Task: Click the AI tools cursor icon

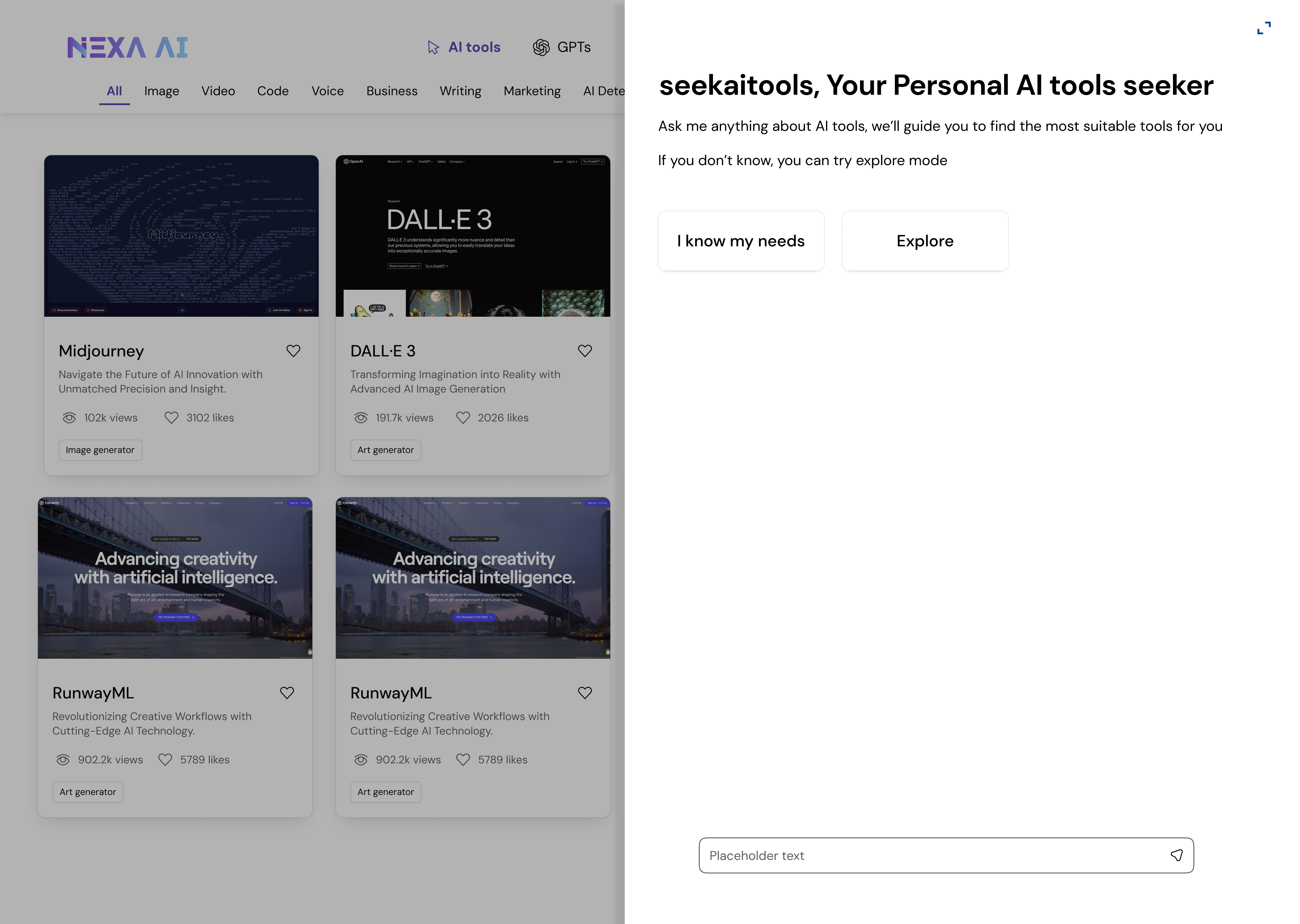Action: 433,47
